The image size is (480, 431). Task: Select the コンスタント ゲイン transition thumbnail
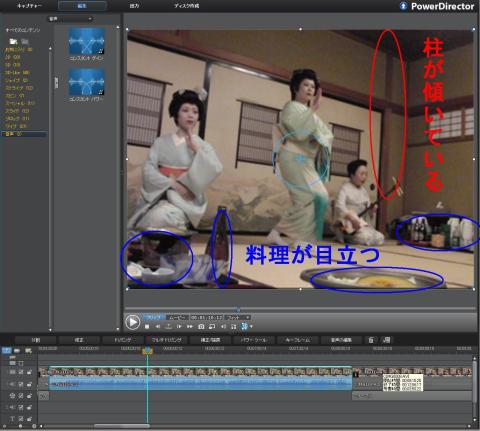[x=86, y=41]
